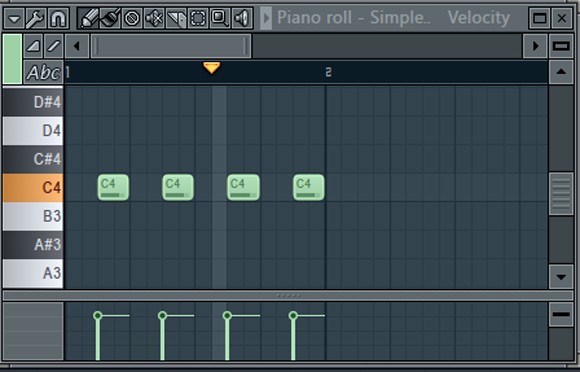Preview the B3 piano key
The image size is (580, 372).
pos(33,216)
